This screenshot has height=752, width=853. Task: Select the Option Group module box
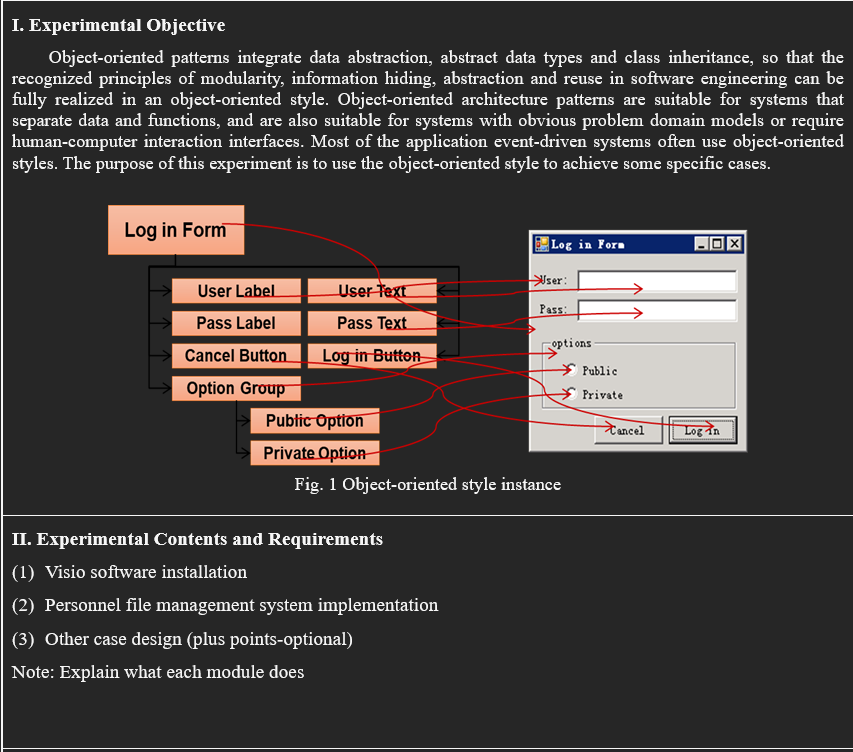(236, 388)
